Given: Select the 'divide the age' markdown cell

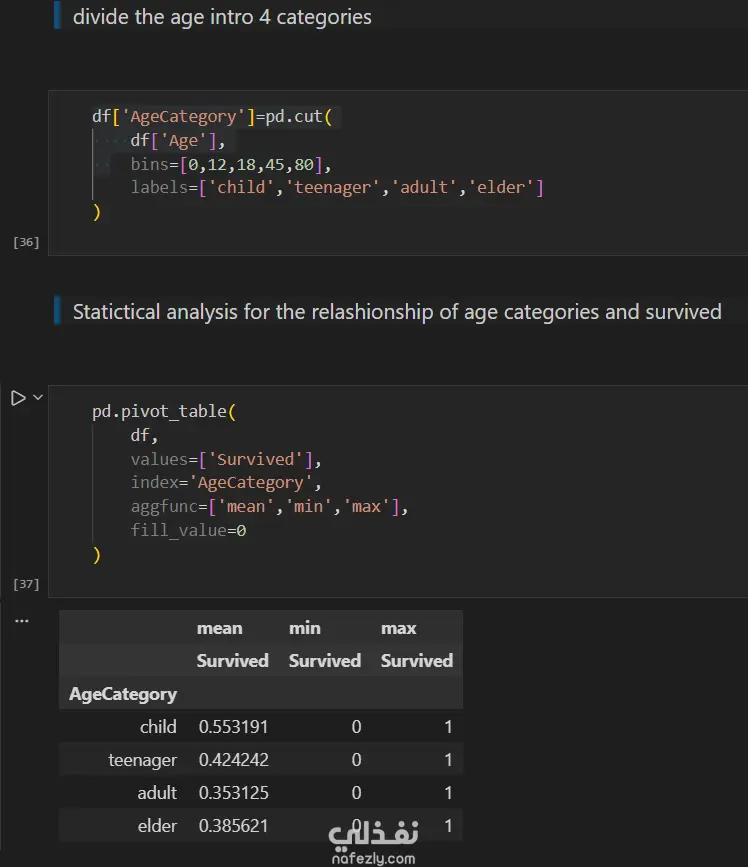Looking at the screenshot, I should tap(222, 17).
